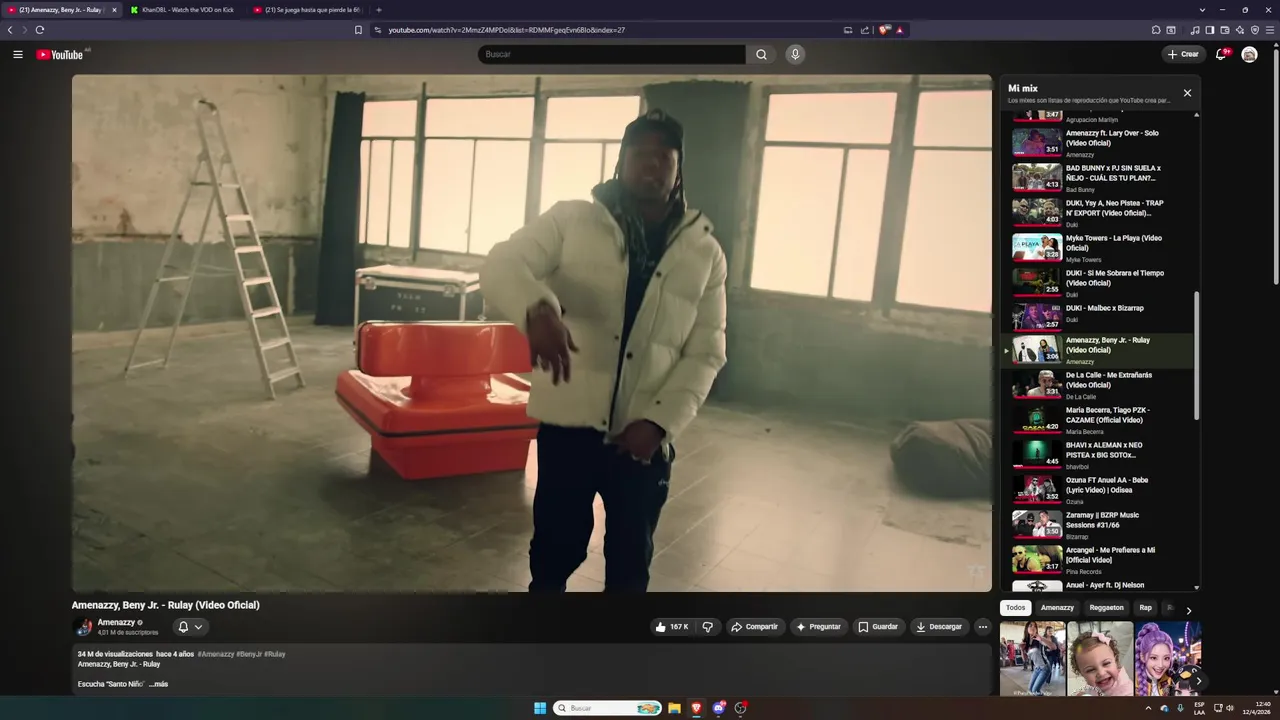Select the Rap filter chip
The image size is (1280, 720).
pyautogui.click(x=1145, y=608)
